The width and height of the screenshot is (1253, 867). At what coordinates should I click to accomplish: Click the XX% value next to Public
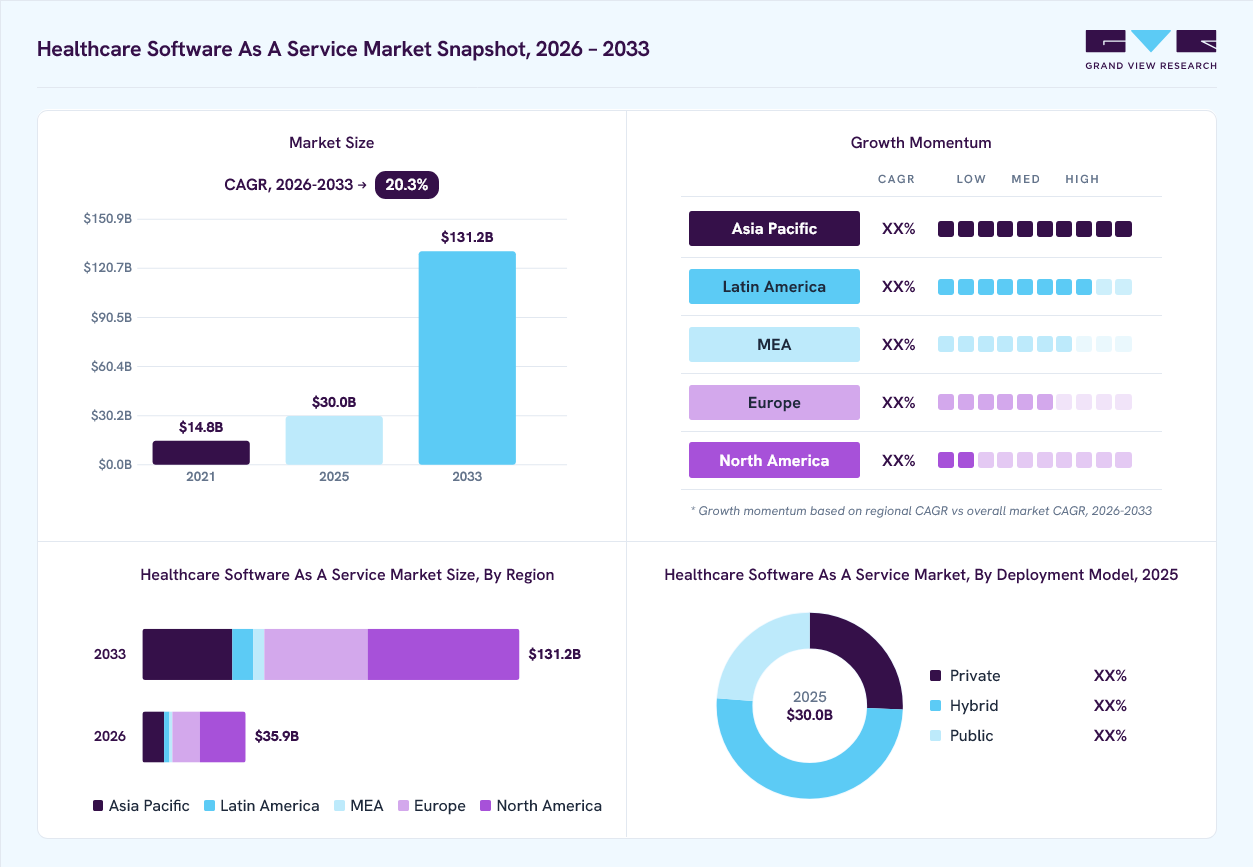click(x=1110, y=736)
